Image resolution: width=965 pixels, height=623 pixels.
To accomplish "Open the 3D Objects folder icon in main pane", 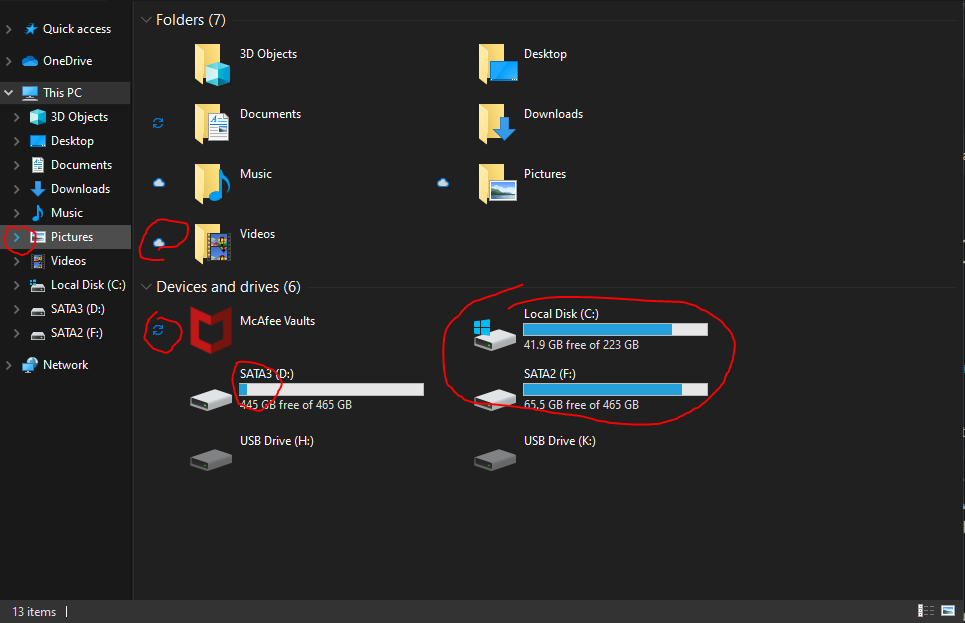I will point(212,64).
